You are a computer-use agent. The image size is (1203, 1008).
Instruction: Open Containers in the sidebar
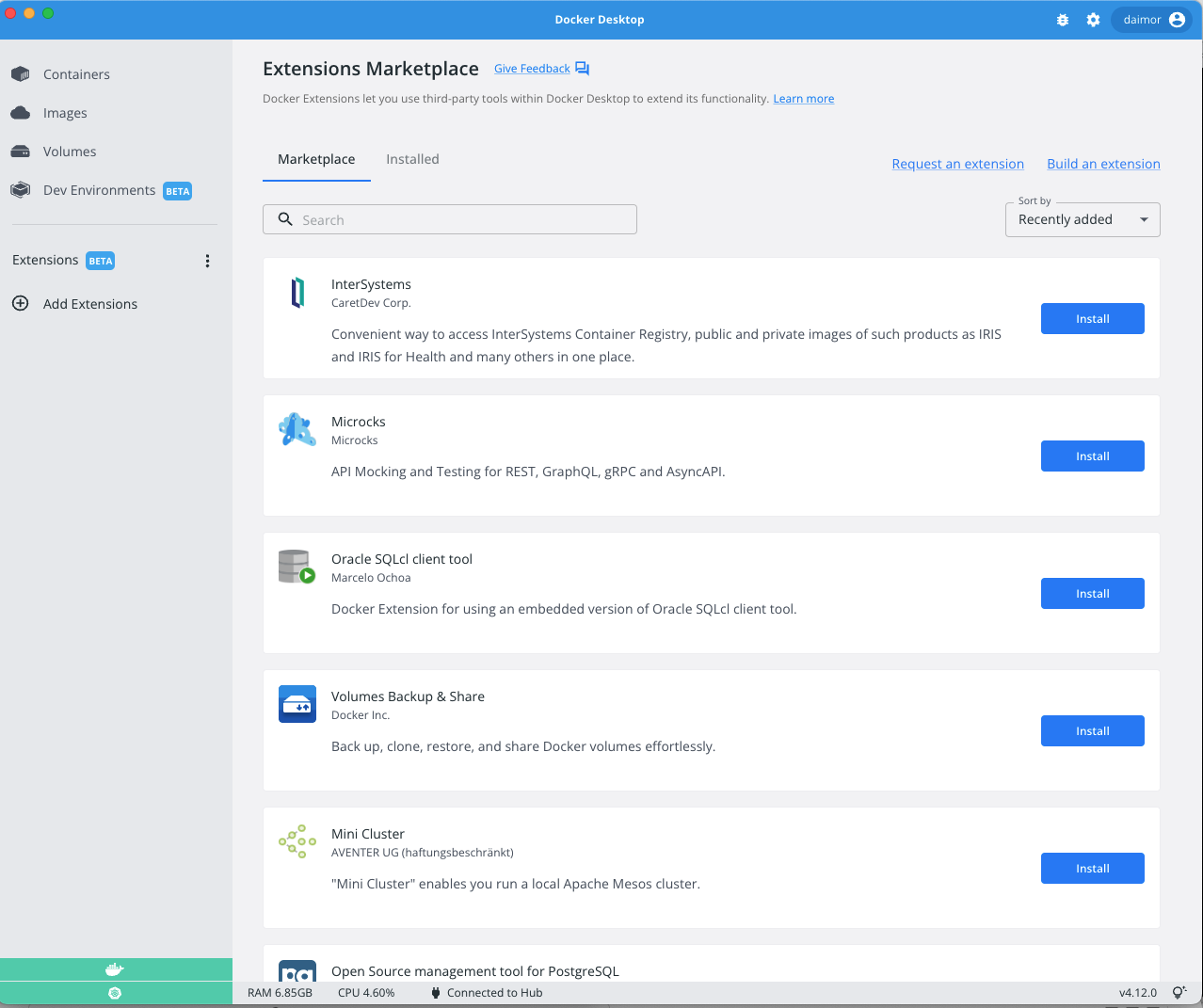[75, 74]
